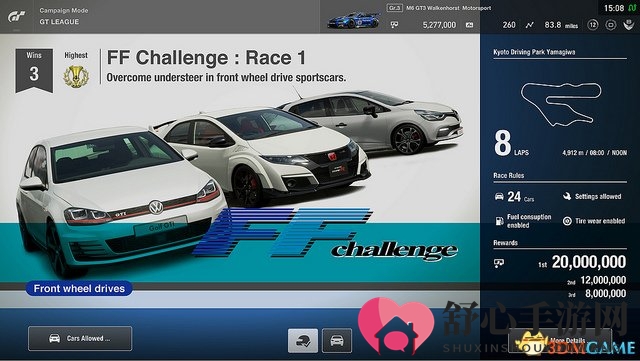Click the Settings allowed wrench icon

pyautogui.click(x=567, y=196)
